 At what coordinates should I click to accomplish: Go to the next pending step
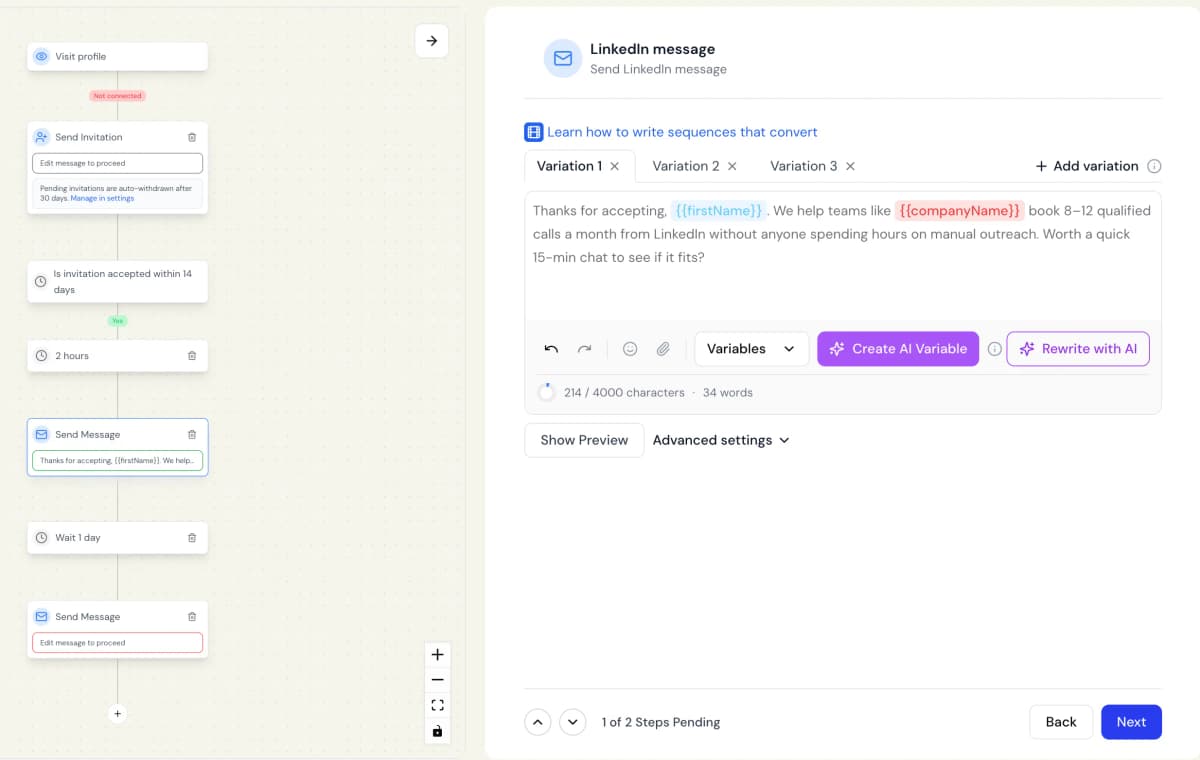coord(572,722)
